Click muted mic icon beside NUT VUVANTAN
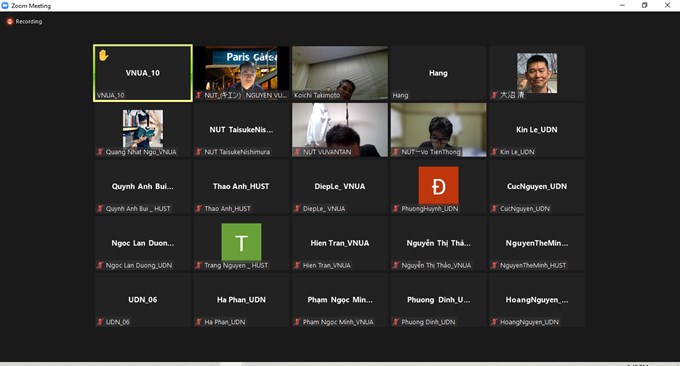Image resolution: width=680 pixels, height=366 pixels. pyautogui.click(x=298, y=152)
